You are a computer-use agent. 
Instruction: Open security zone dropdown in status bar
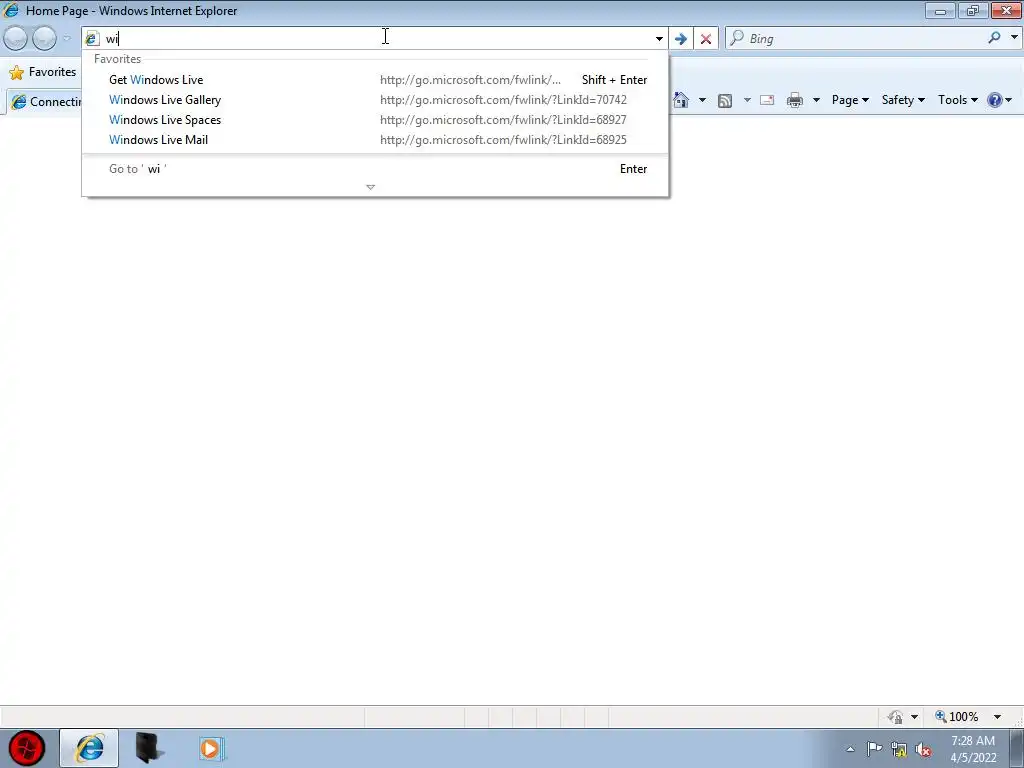click(x=914, y=717)
